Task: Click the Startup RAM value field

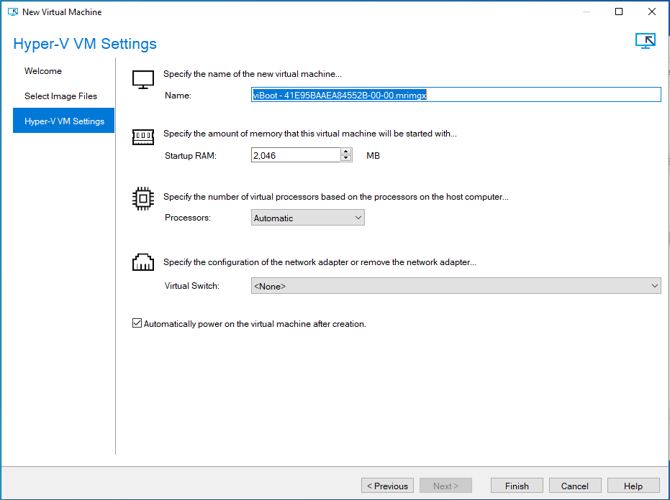Action: click(x=296, y=155)
